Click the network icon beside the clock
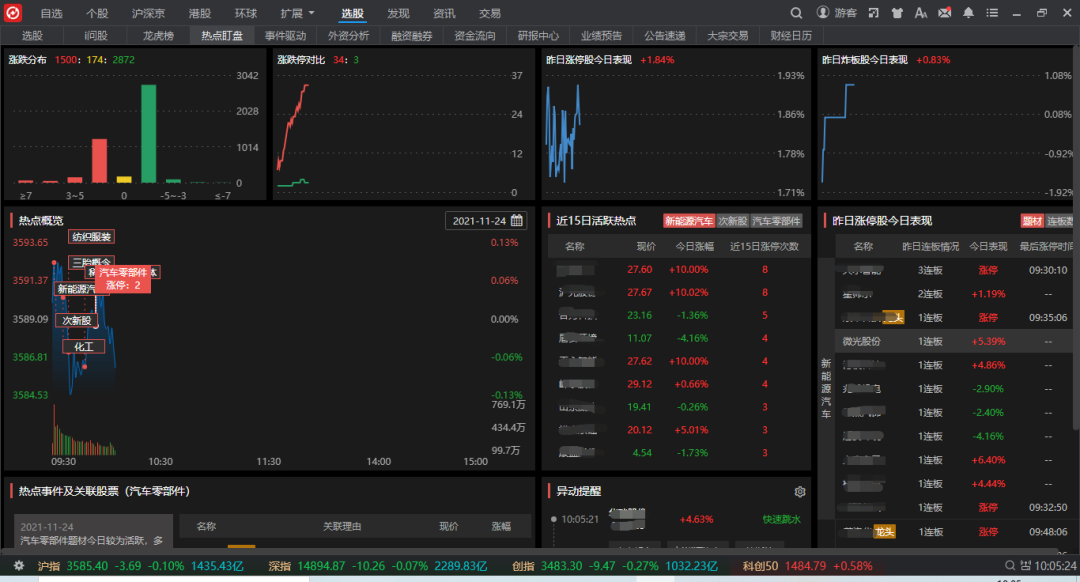 (1026, 565)
